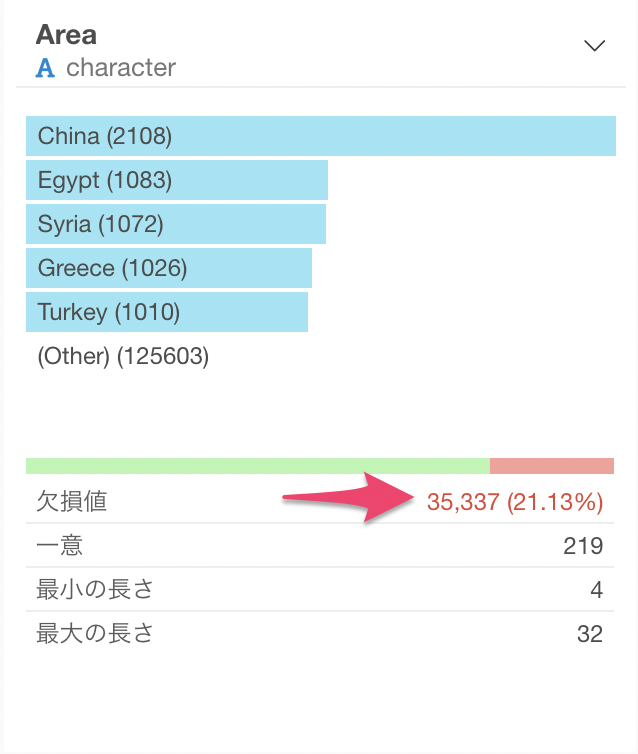
Task: Click the blue character type icon
Action: [x=45, y=68]
